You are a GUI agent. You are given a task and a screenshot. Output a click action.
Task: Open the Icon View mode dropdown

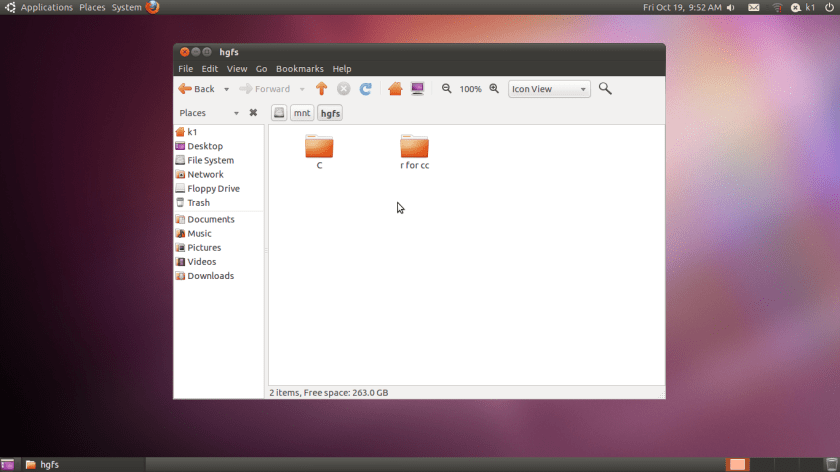tap(549, 89)
